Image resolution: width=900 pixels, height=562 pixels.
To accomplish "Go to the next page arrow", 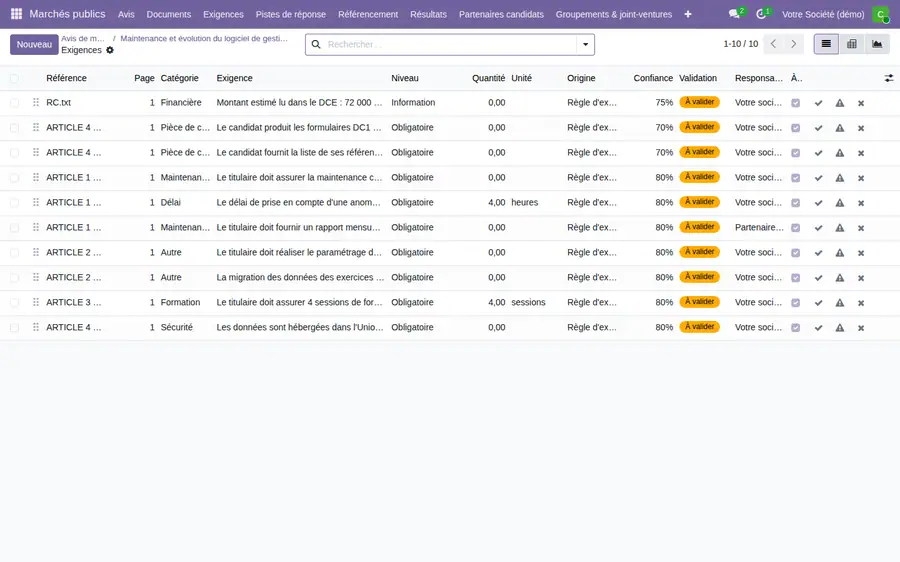I will click(794, 44).
